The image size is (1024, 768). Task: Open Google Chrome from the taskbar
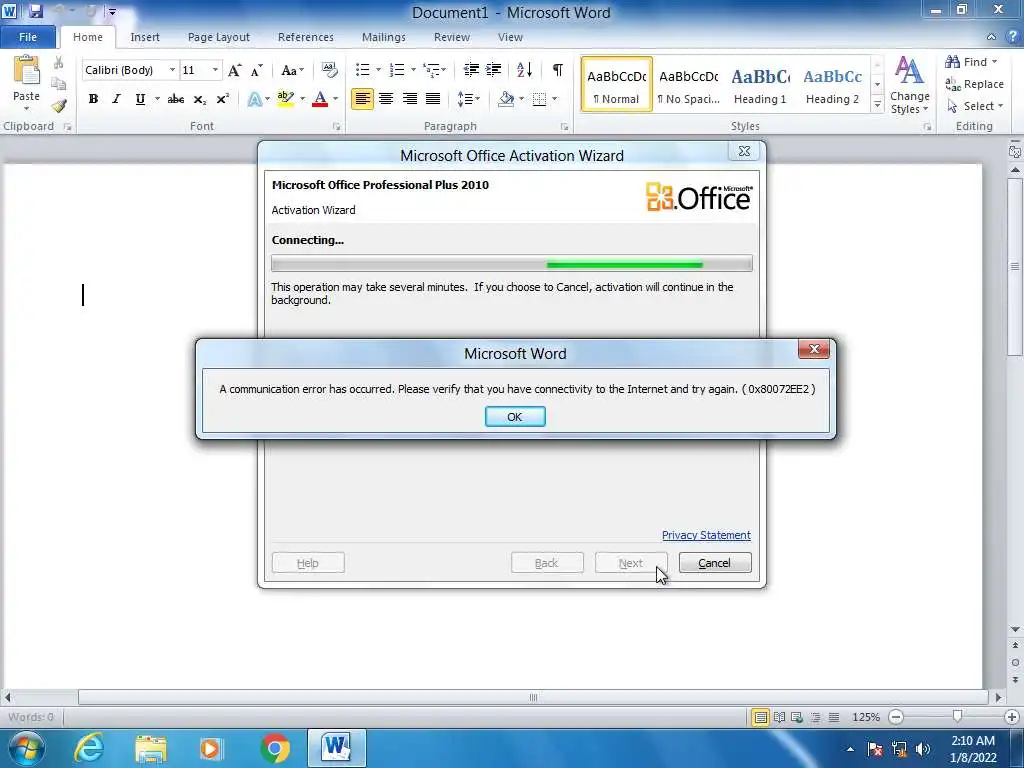tap(275, 748)
